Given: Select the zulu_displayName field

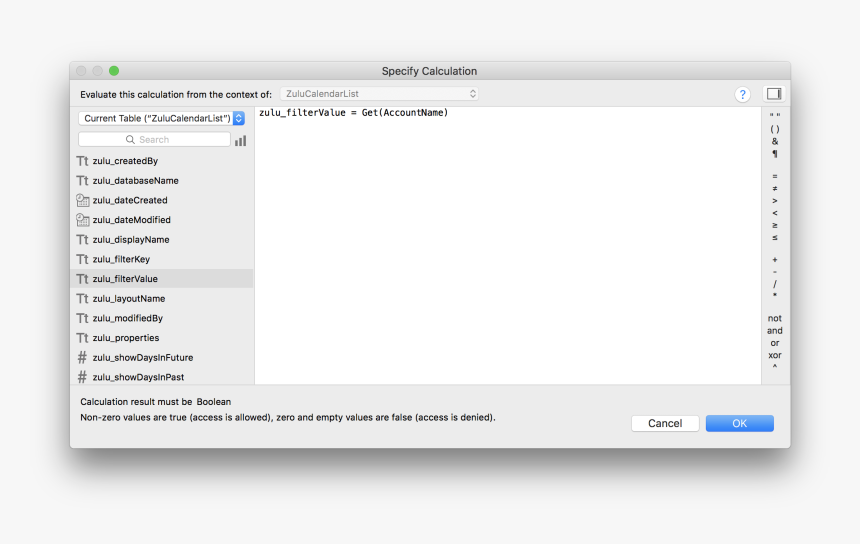Looking at the screenshot, I should click(x=162, y=240).
